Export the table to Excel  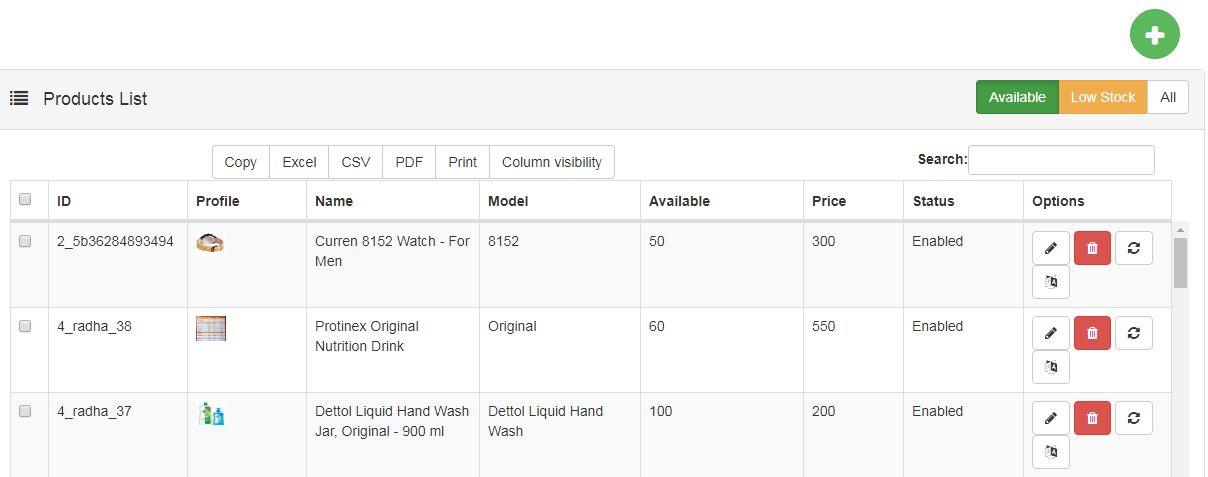(299, 162)
